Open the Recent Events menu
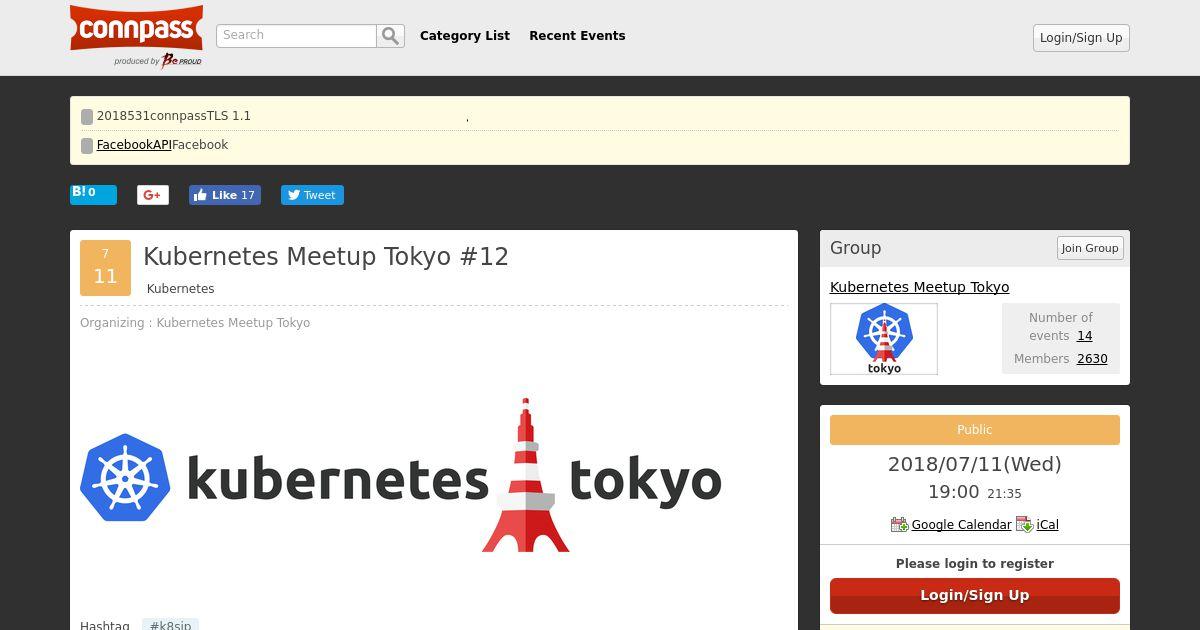 click(x=577, y=35)
